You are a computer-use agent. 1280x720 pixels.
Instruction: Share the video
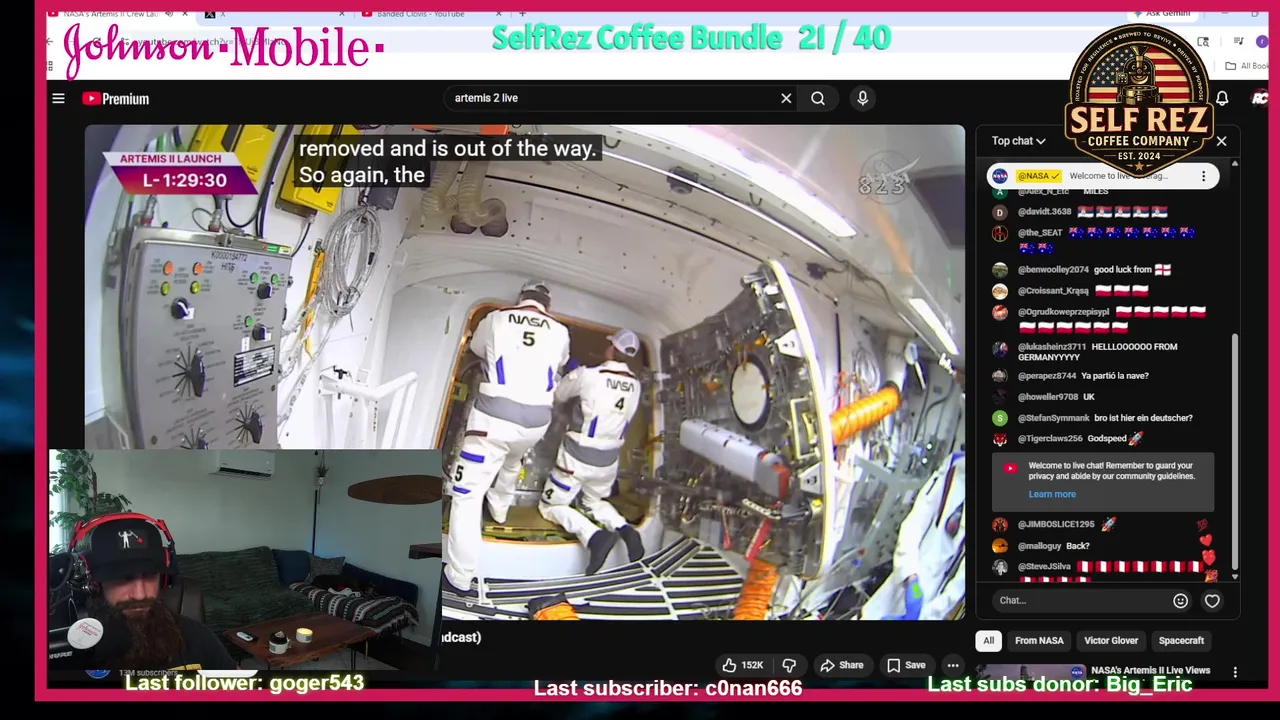click(841, 665)
